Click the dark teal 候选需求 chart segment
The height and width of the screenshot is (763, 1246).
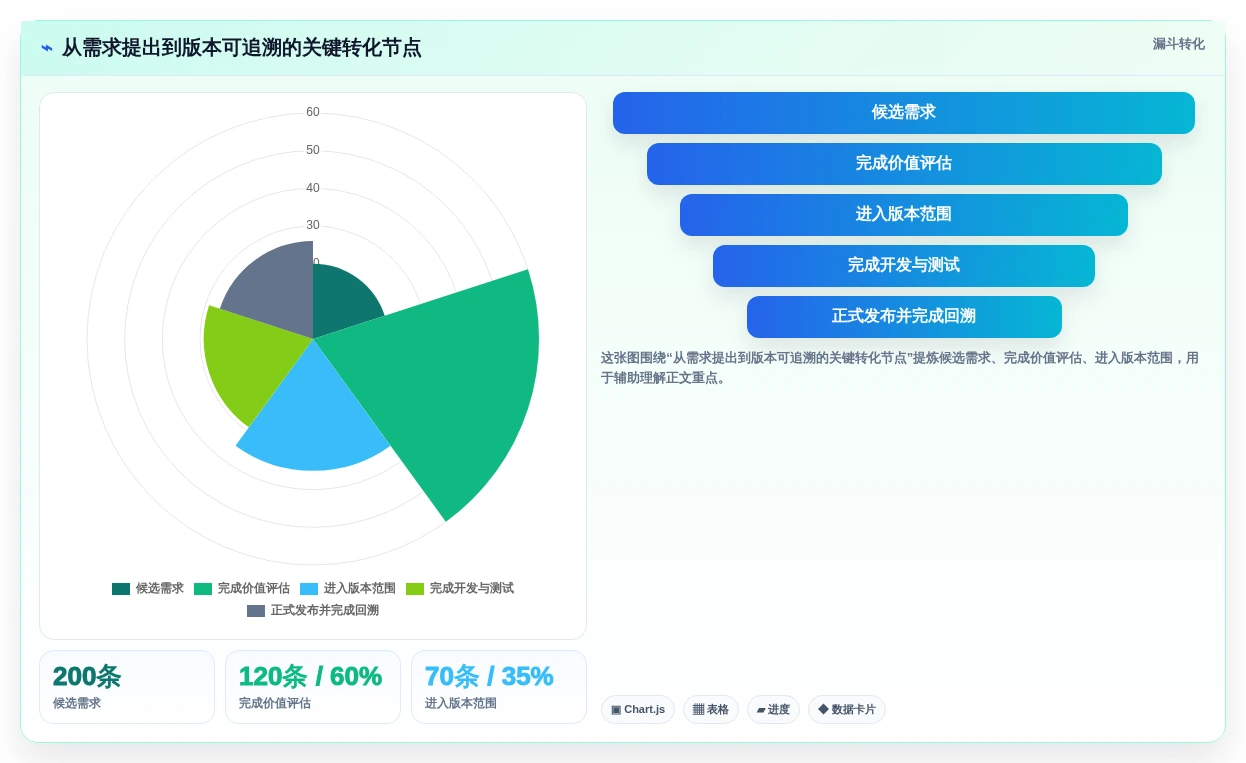point(340,300)
